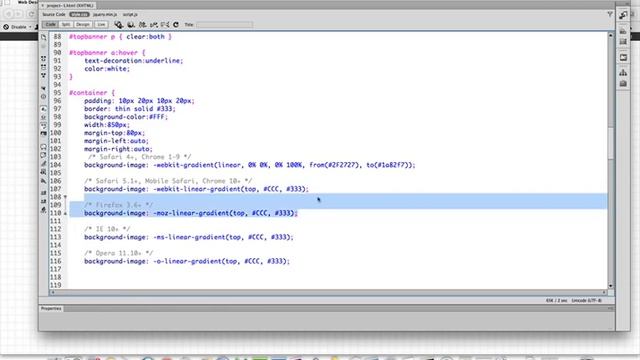Open Recent Snippets icon in coding toolbar
Screen dimensions: 640x360
44,172
